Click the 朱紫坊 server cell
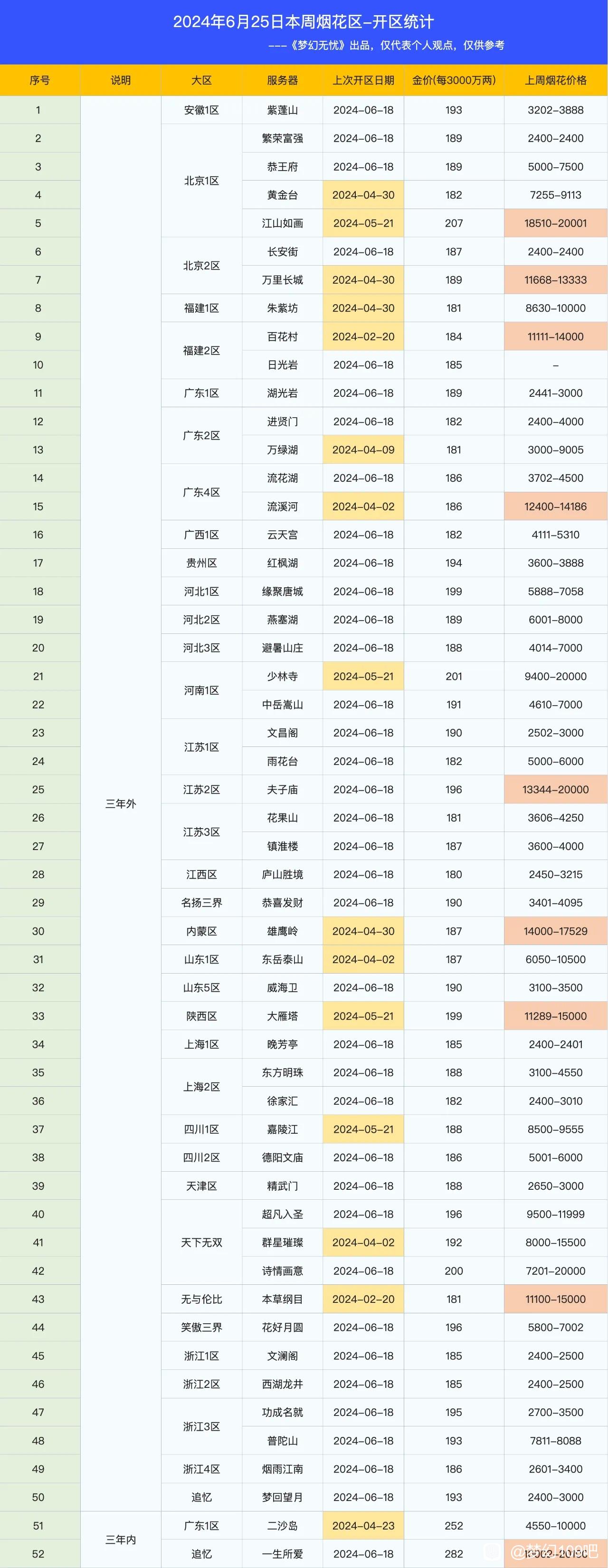 (283, 308)
